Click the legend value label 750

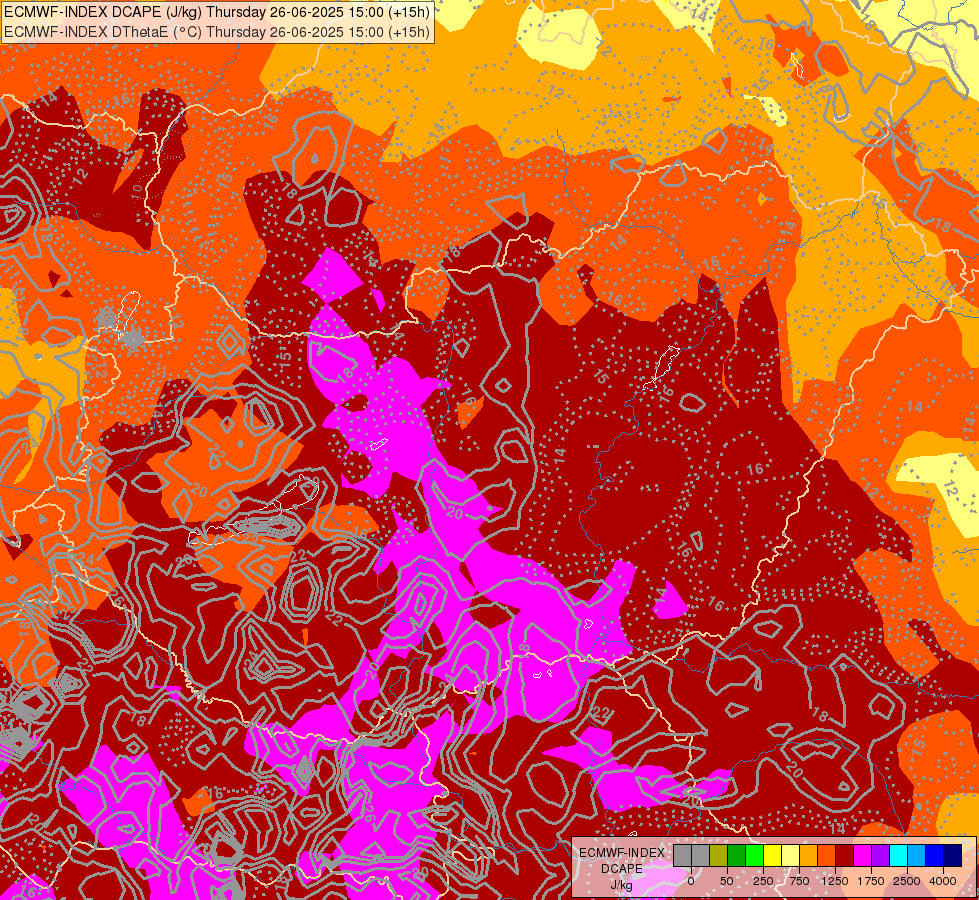coord(799,881)
